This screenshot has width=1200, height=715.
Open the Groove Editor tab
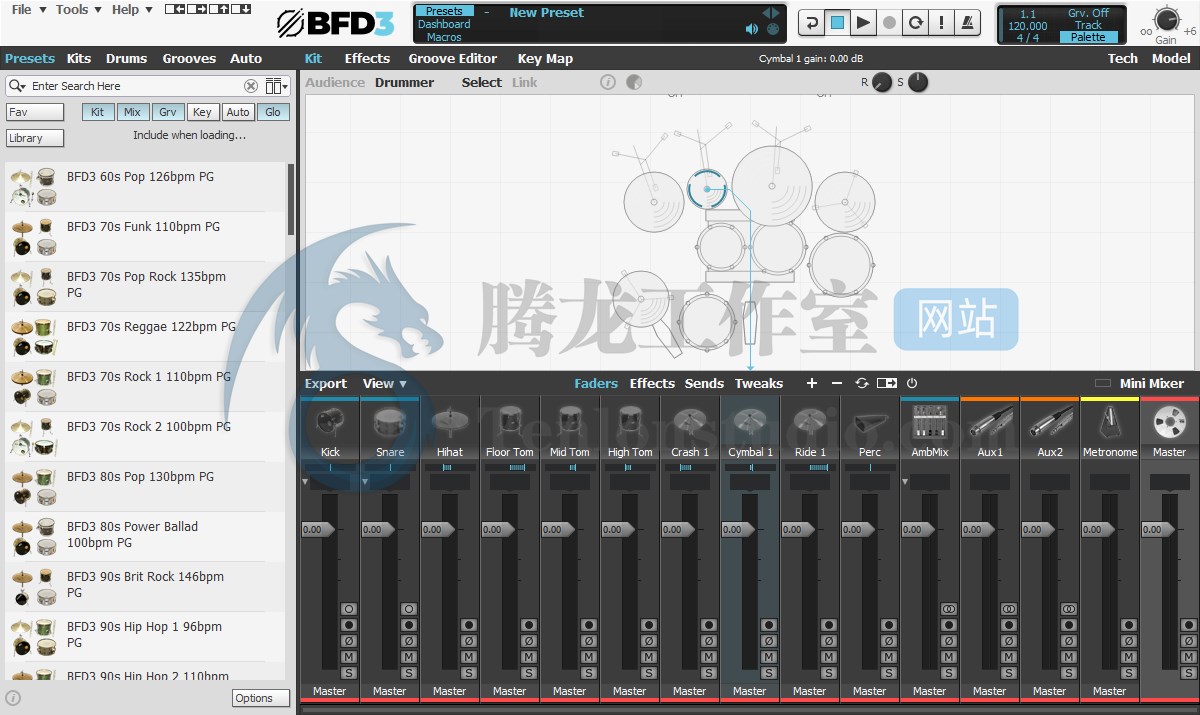tap(453, 58)
